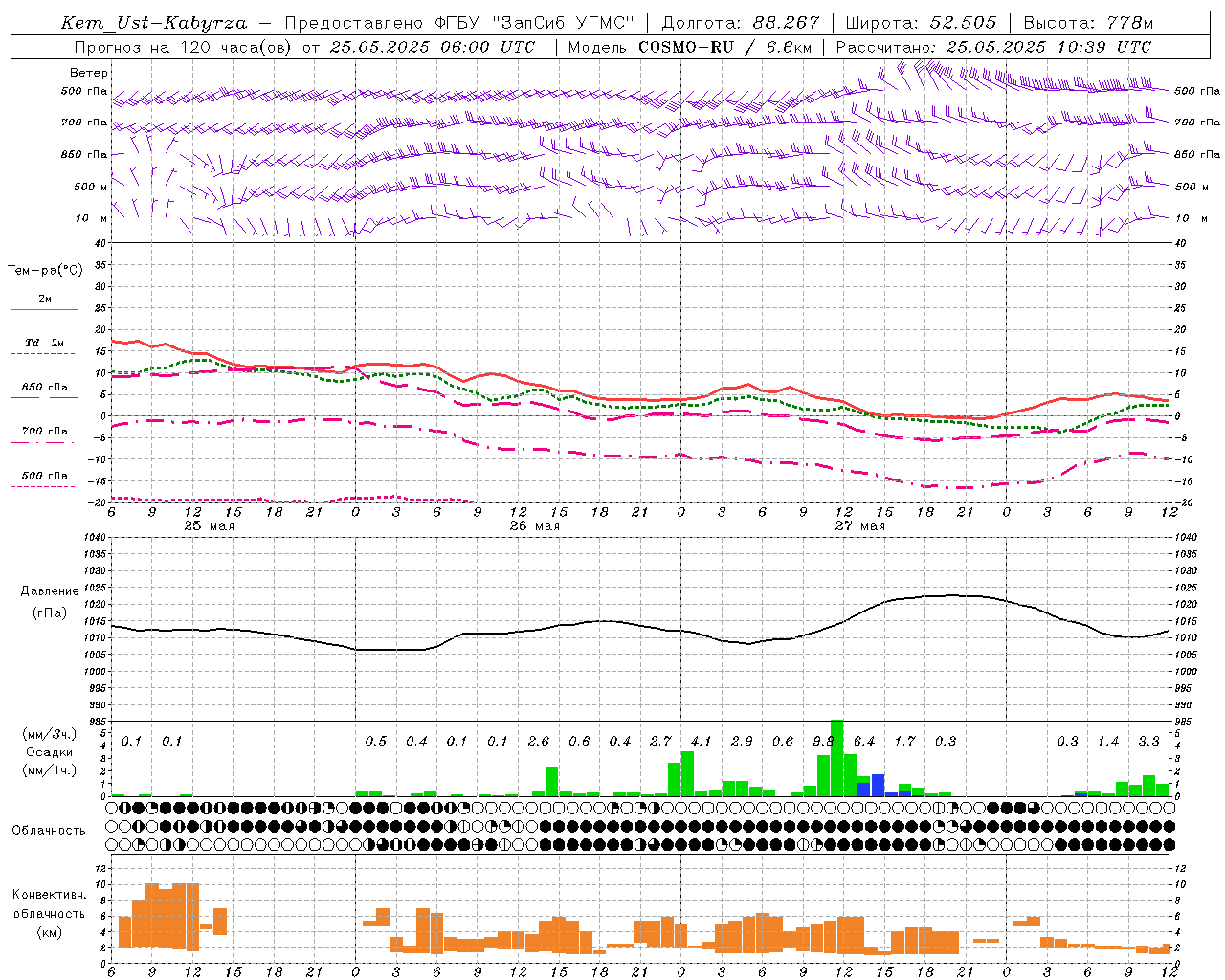Click the Модель COSMO-RU / 6.6км text
Image resolution: width=1225 pixels, height=980 pixels.
(x=690, y=47)
